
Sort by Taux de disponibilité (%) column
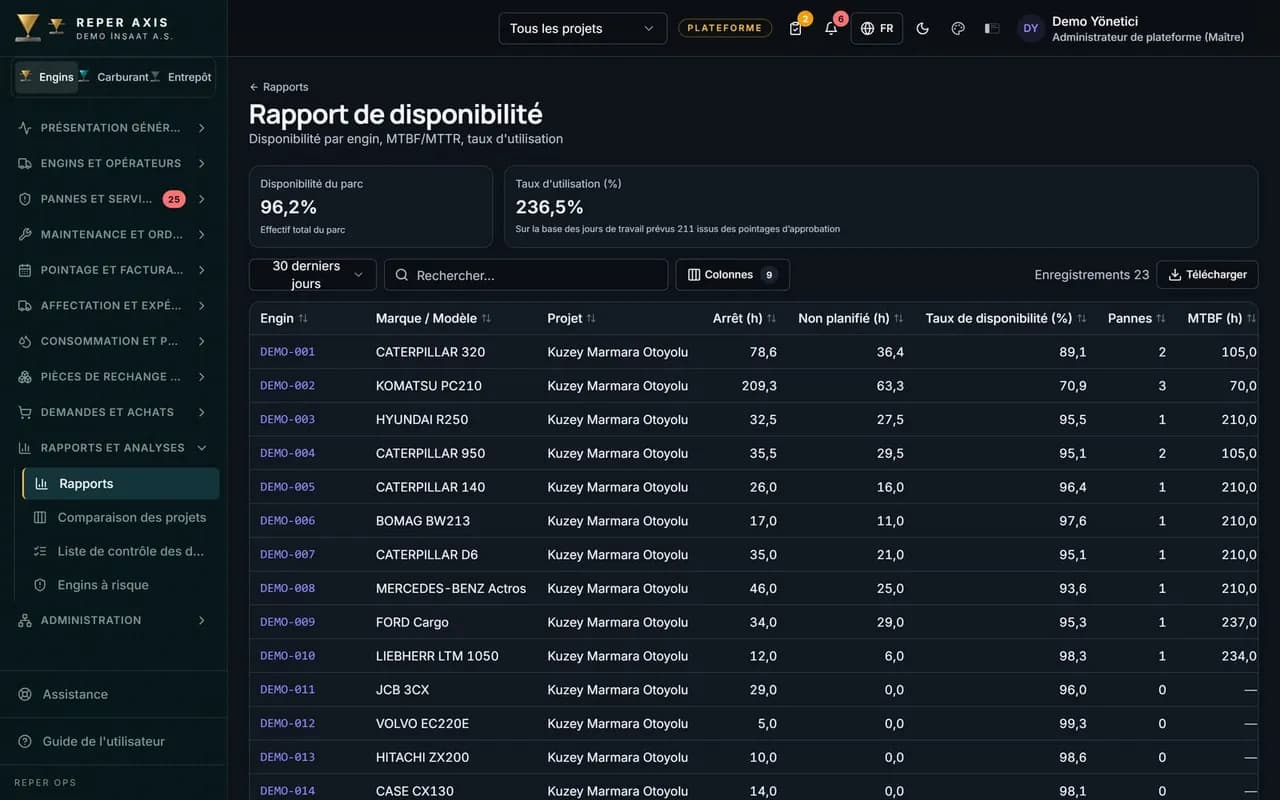[x=1006, y=318]
